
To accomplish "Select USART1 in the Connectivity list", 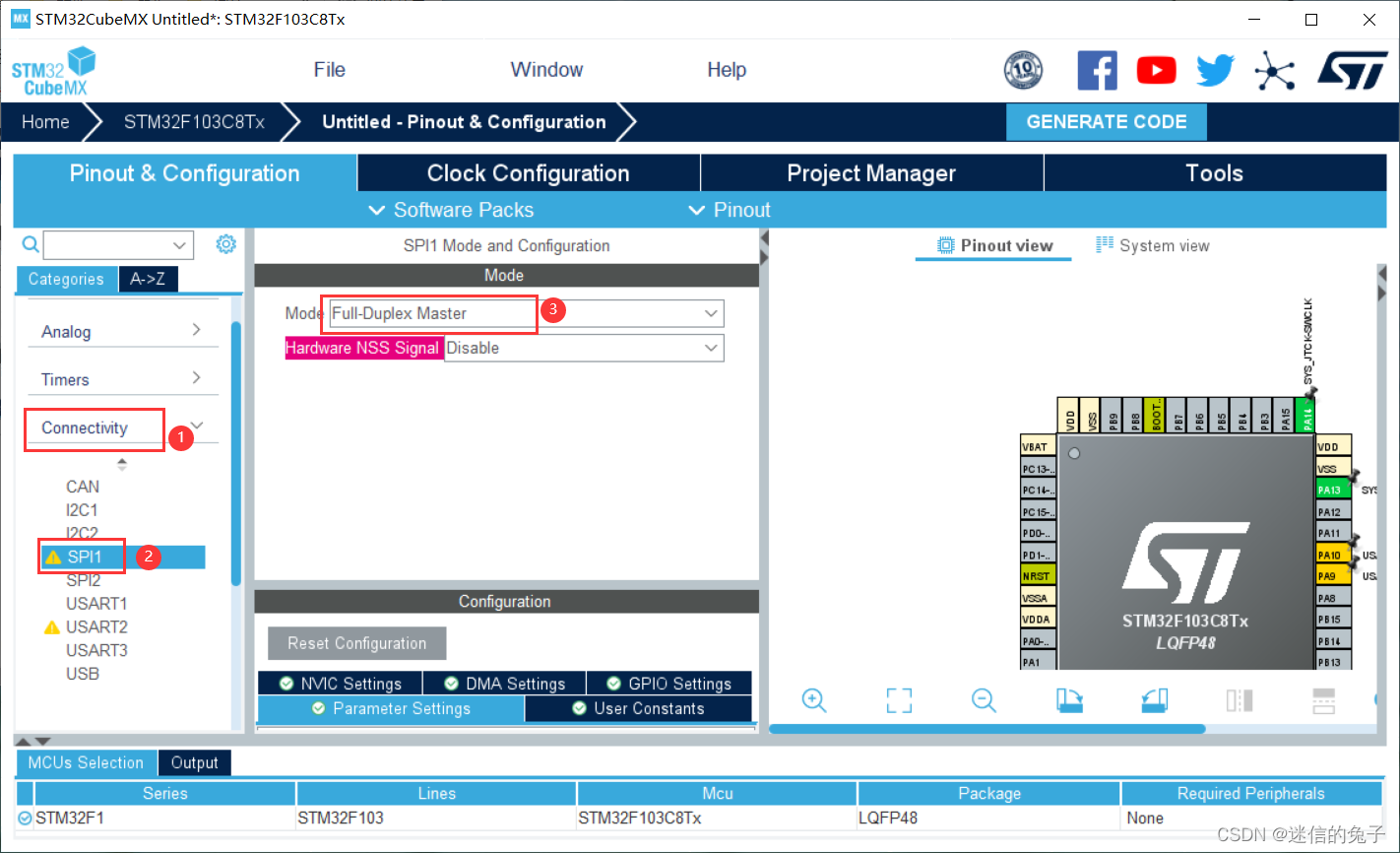I will pyautogui.click(x=96, y=603).
